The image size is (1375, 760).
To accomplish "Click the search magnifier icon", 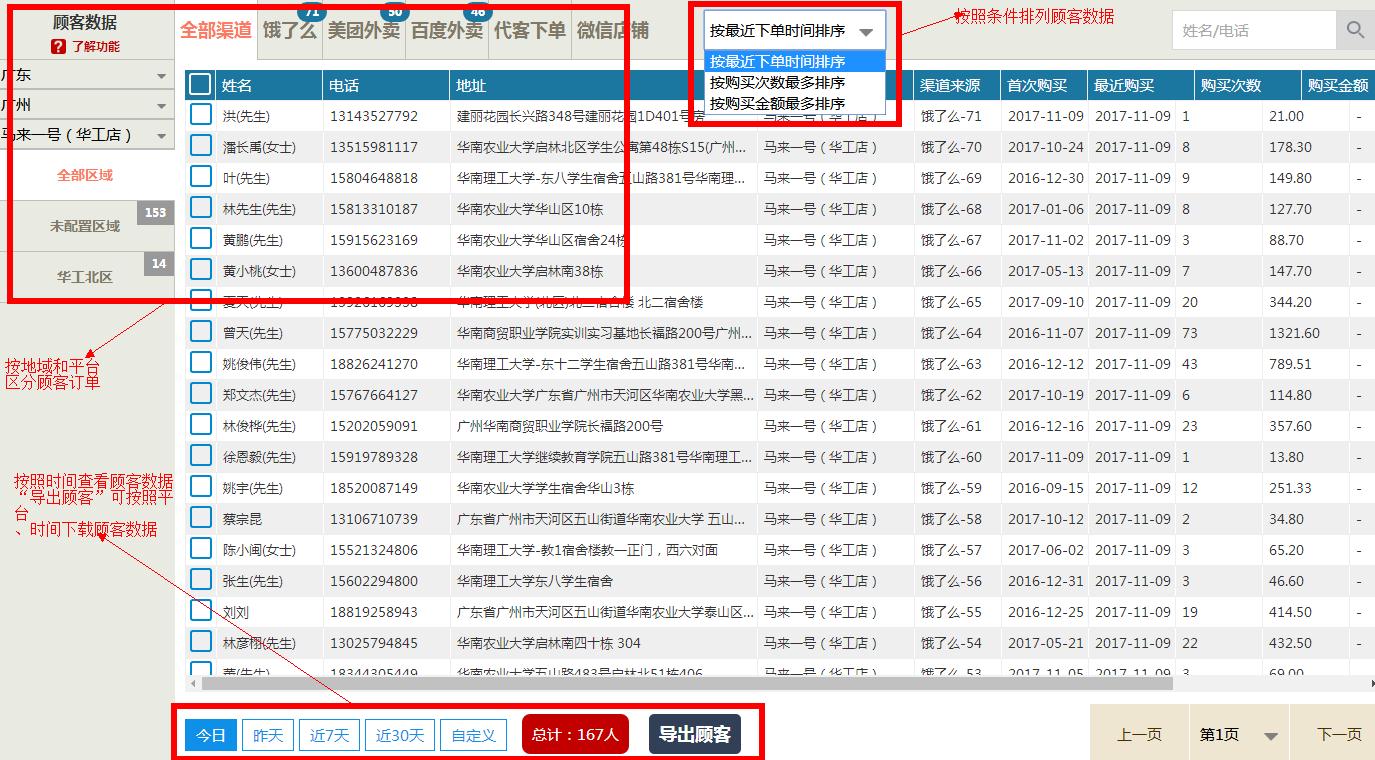I will pos(1355,30).
